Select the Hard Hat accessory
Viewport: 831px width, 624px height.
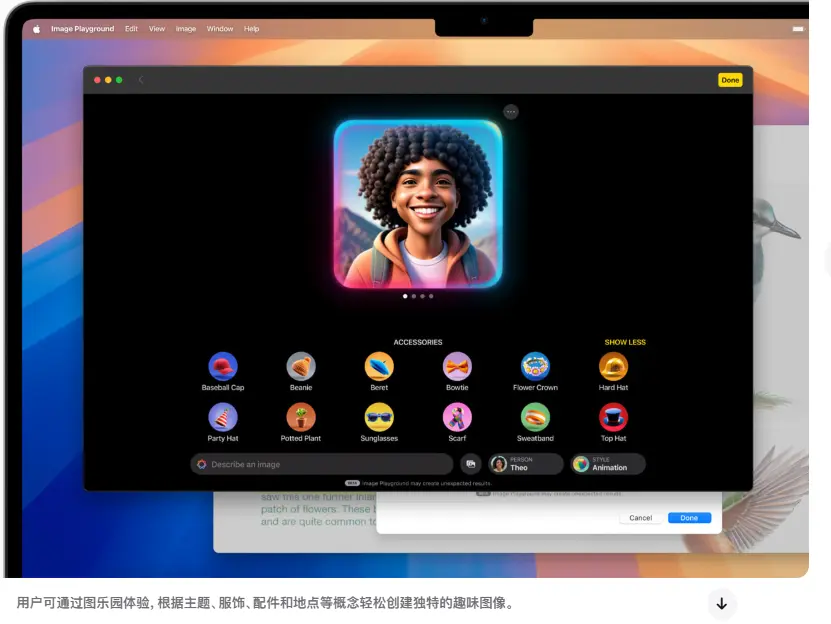(613, 366)
